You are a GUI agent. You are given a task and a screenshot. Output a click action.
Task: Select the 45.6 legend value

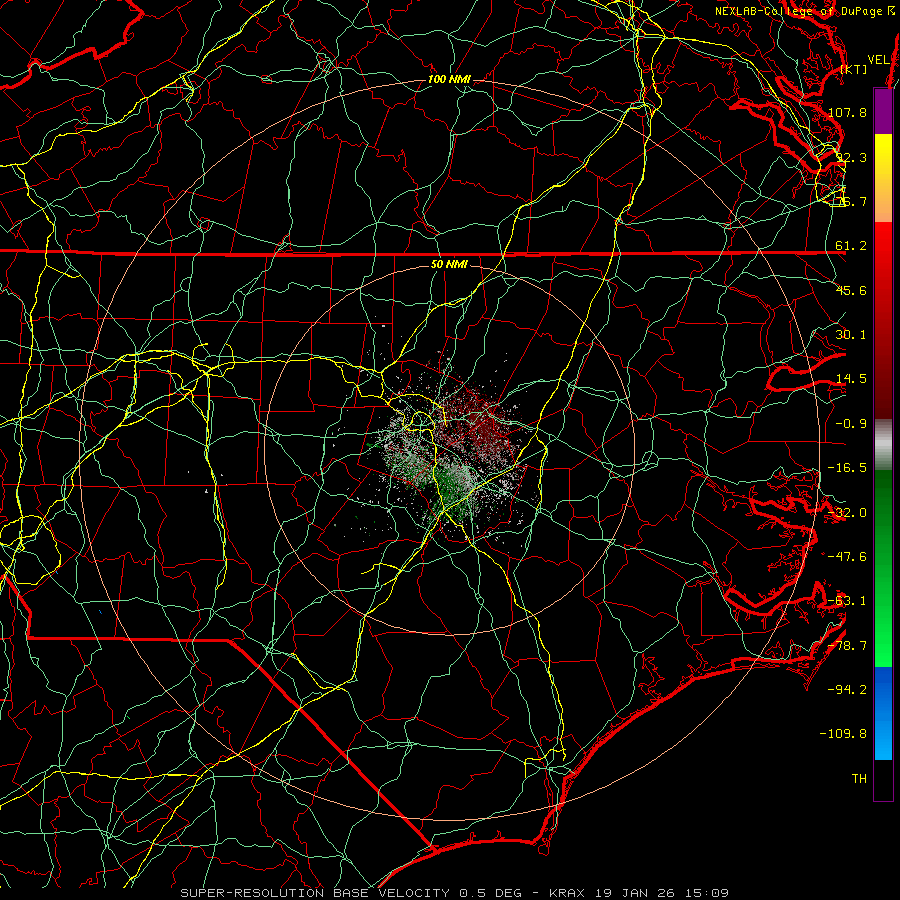pyautogui.click(x=851, y=290)
